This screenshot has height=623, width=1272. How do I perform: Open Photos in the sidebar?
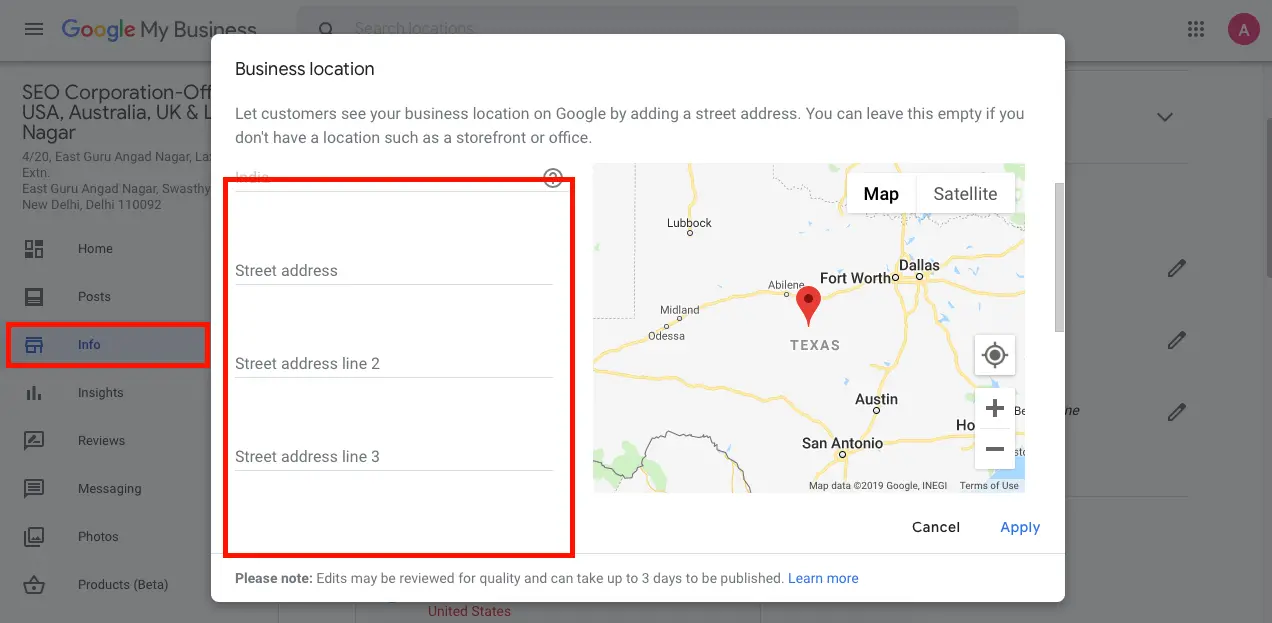pos(98,537)
